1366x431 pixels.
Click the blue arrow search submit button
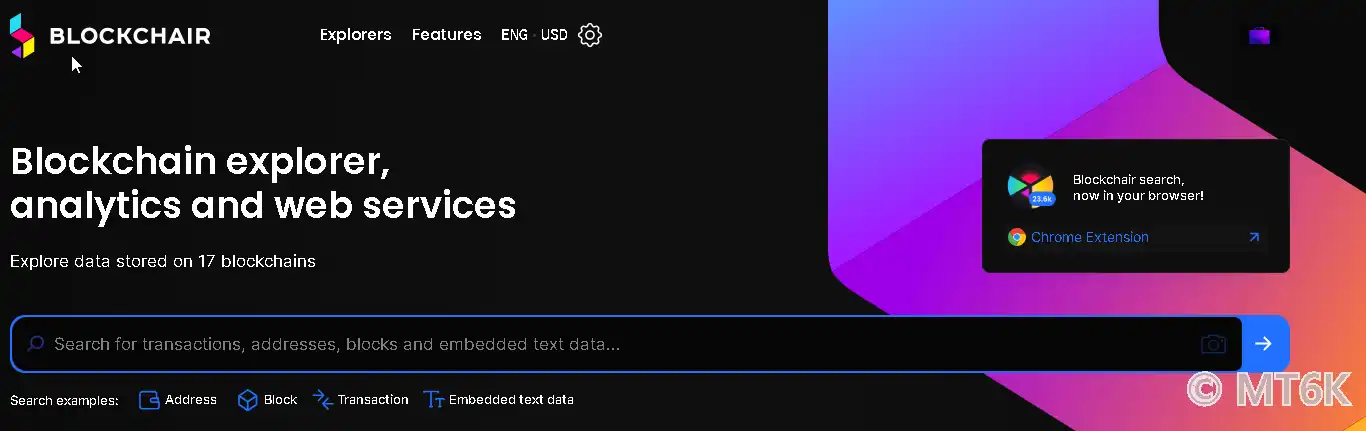[1264, 344]
